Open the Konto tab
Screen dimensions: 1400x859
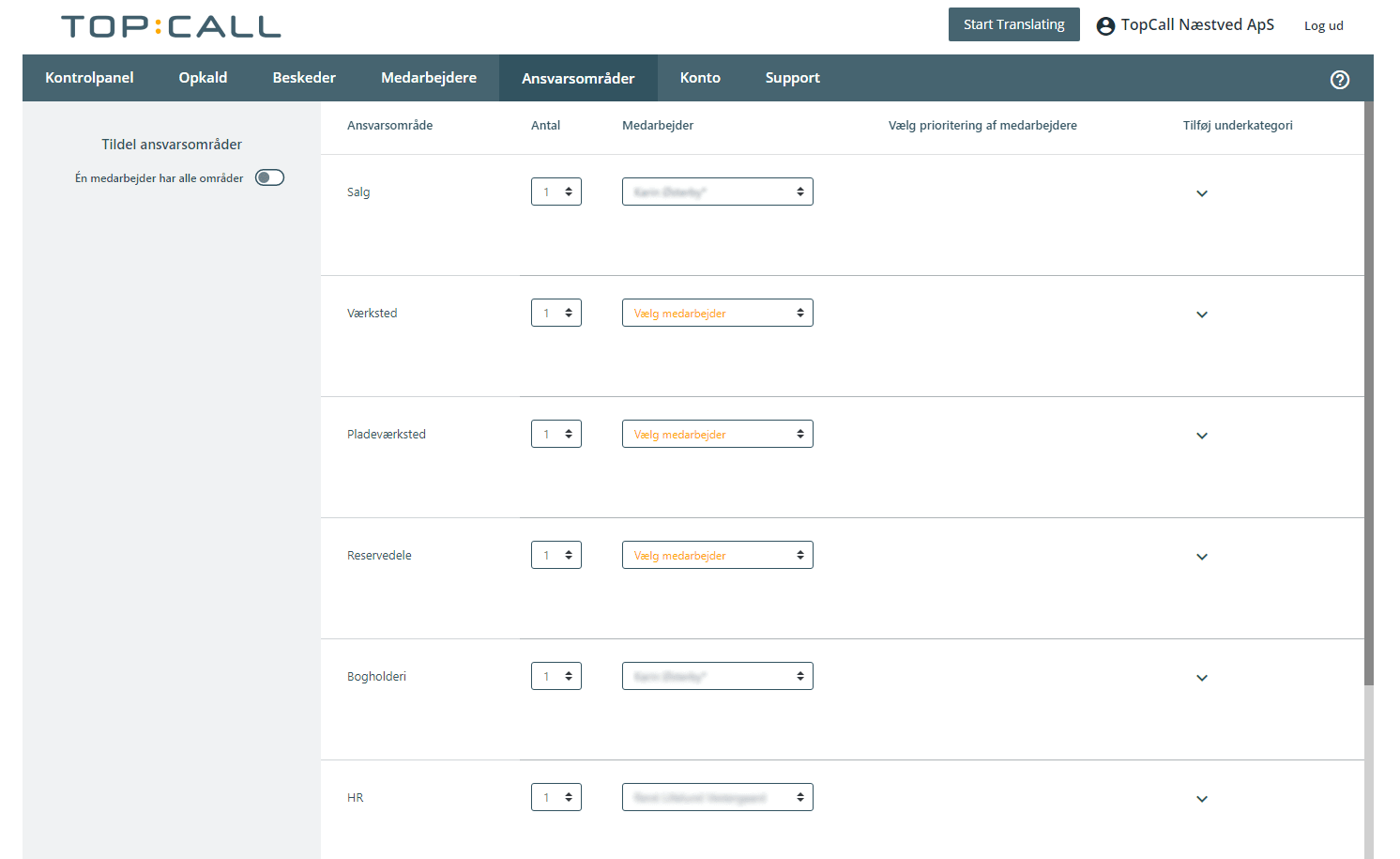point(700,78)
